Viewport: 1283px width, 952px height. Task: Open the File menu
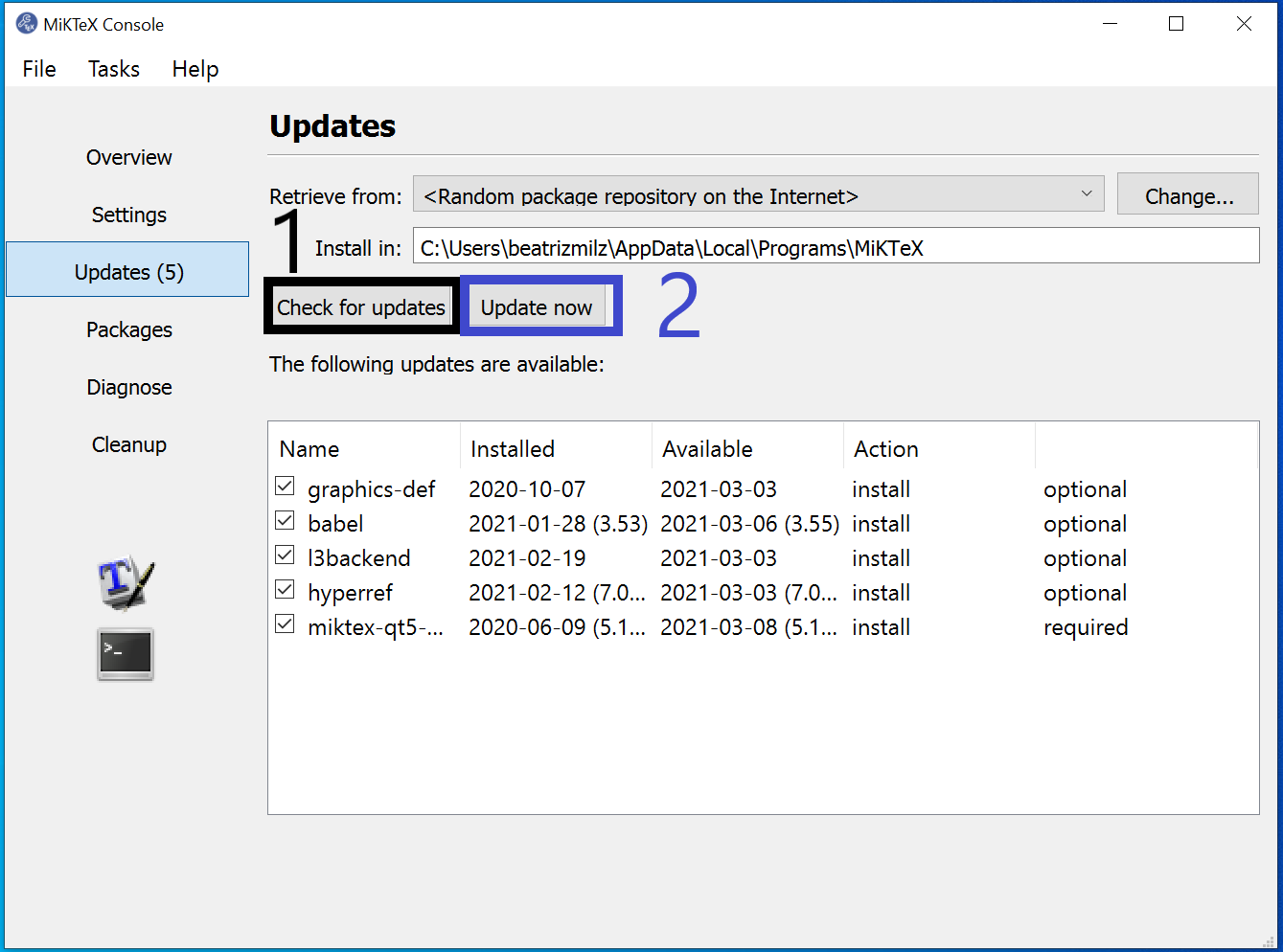tap(39, 69)
